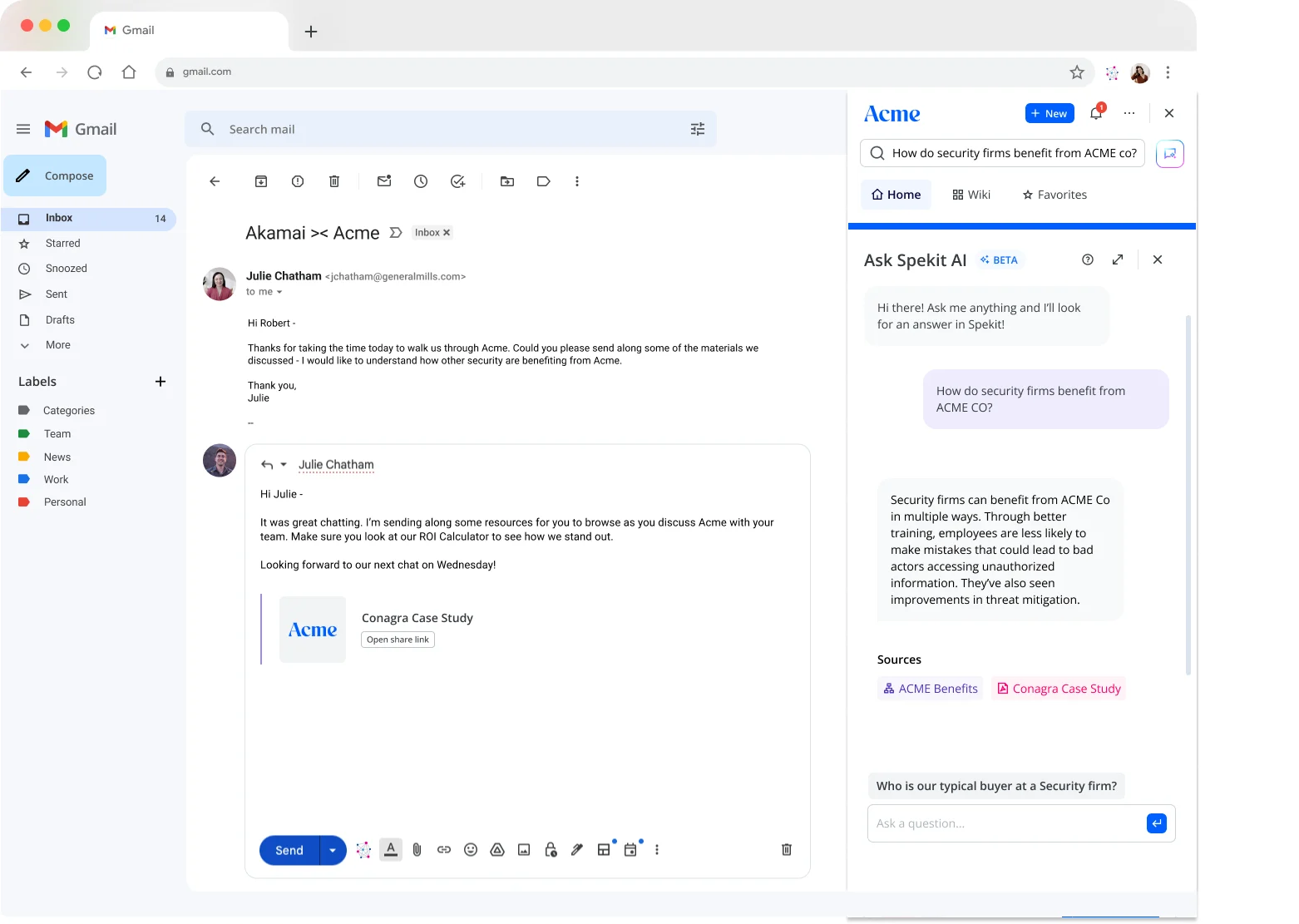
Task: Snooze this conversation via clock icon
Action: (x=421, y=181)
